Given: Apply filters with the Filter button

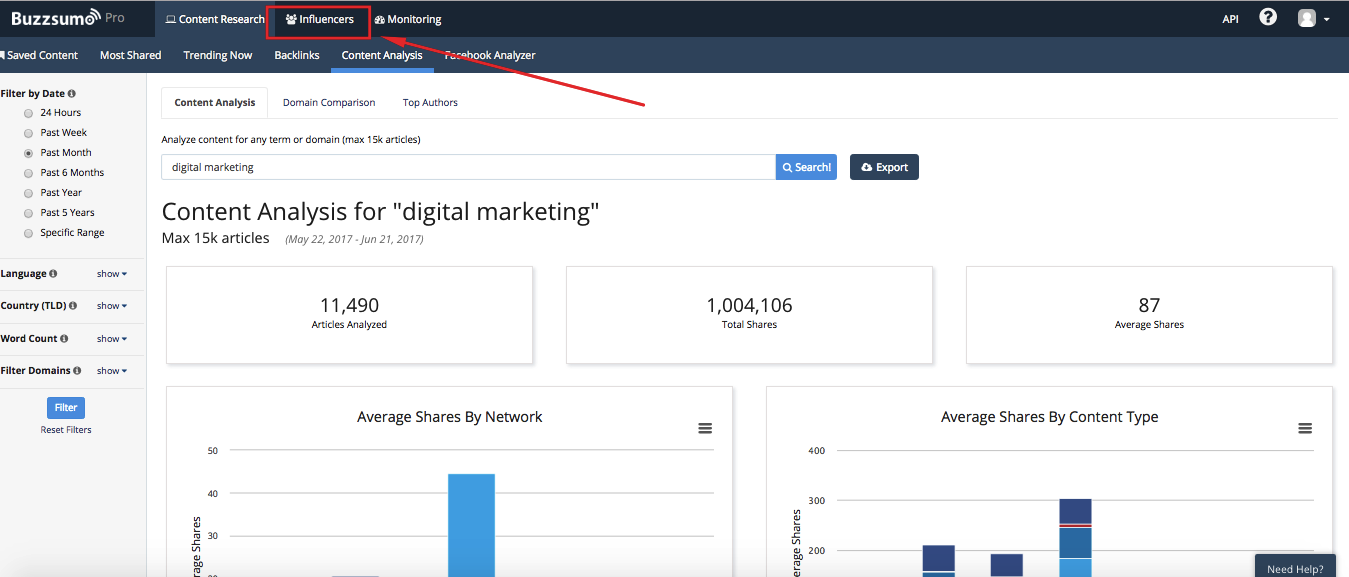Looking at the screenshot, I should [66, 407].
